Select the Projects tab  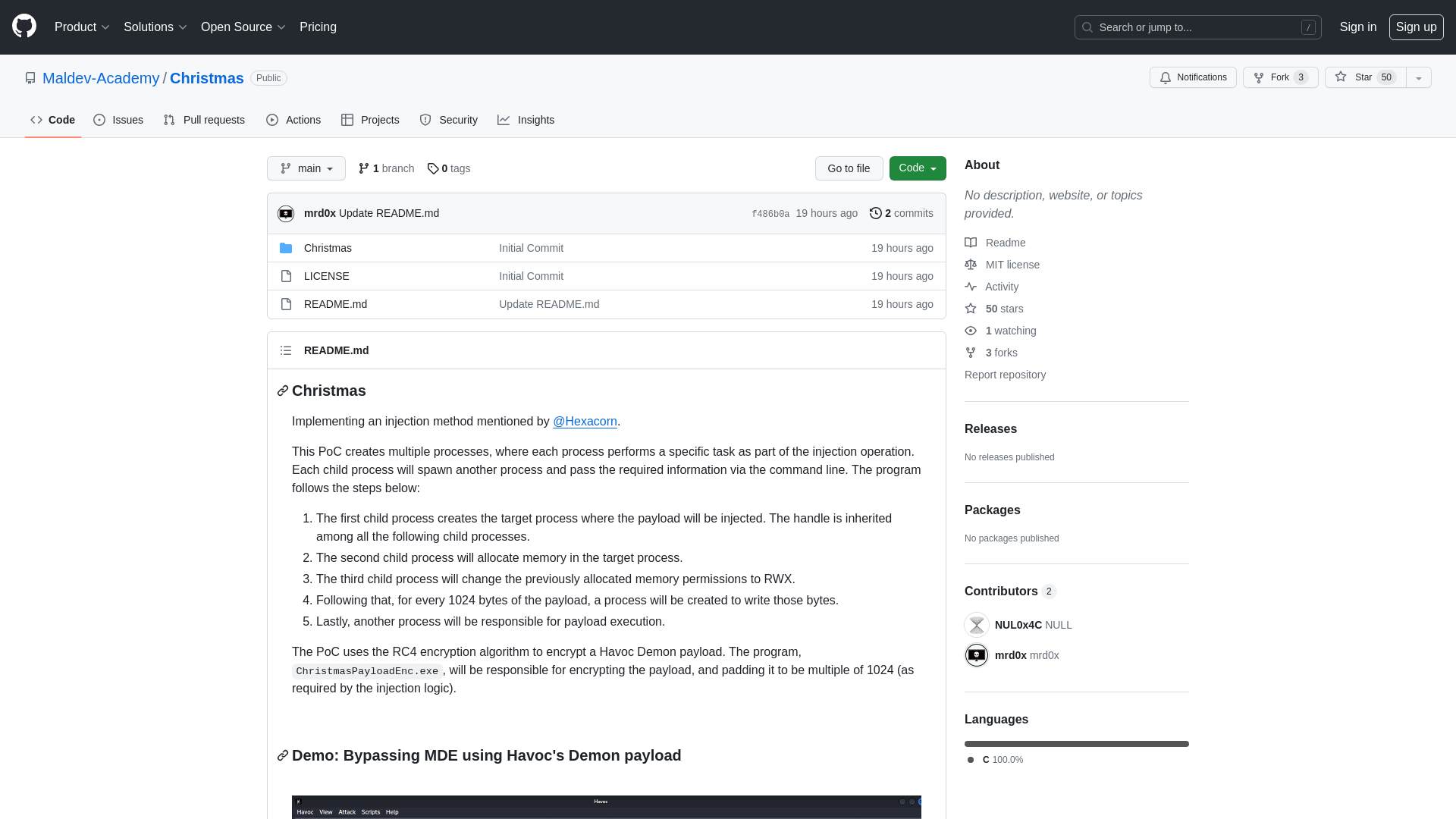point(370,120)
